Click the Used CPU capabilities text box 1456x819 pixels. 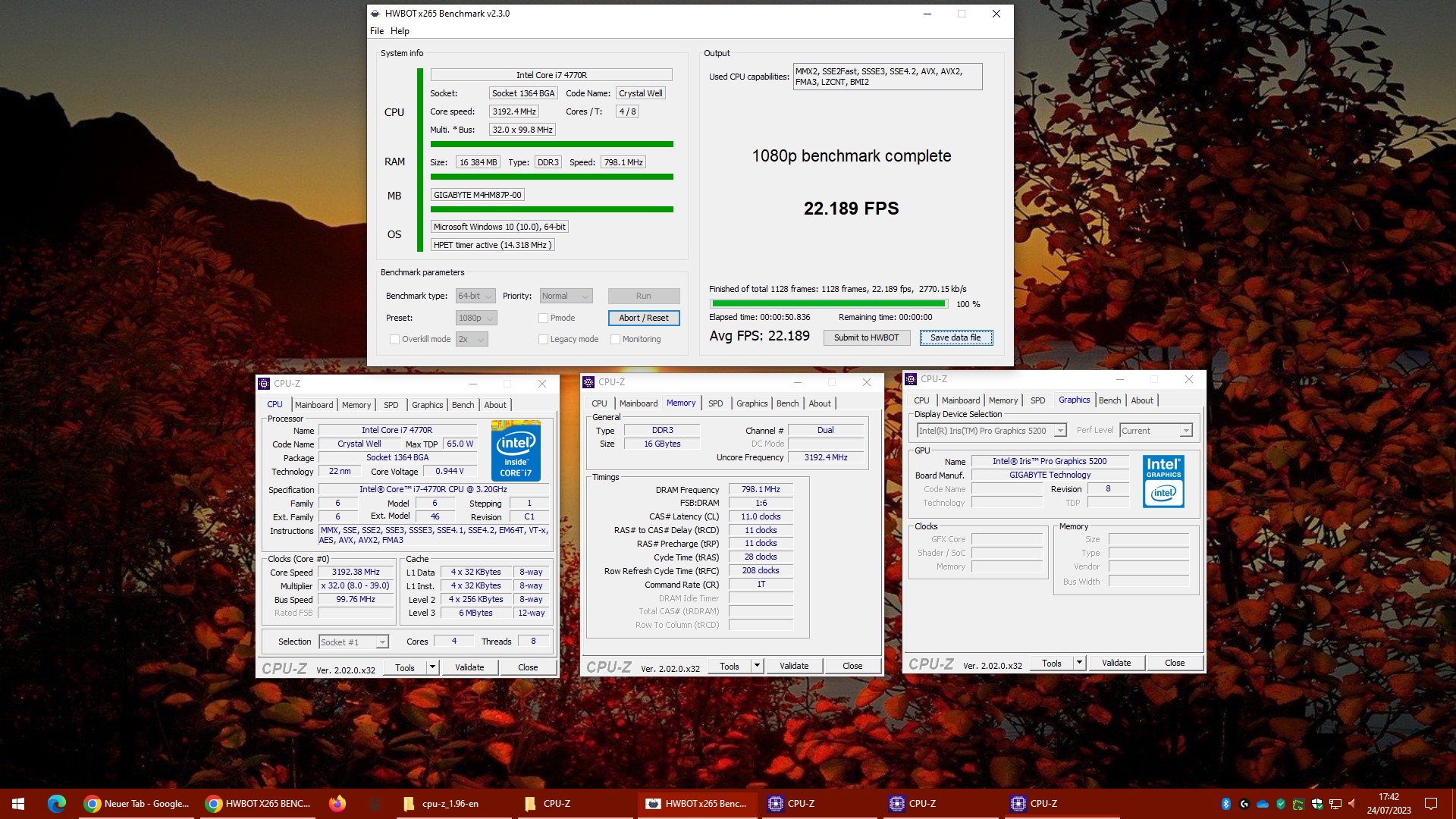click(x=887, y=77)
